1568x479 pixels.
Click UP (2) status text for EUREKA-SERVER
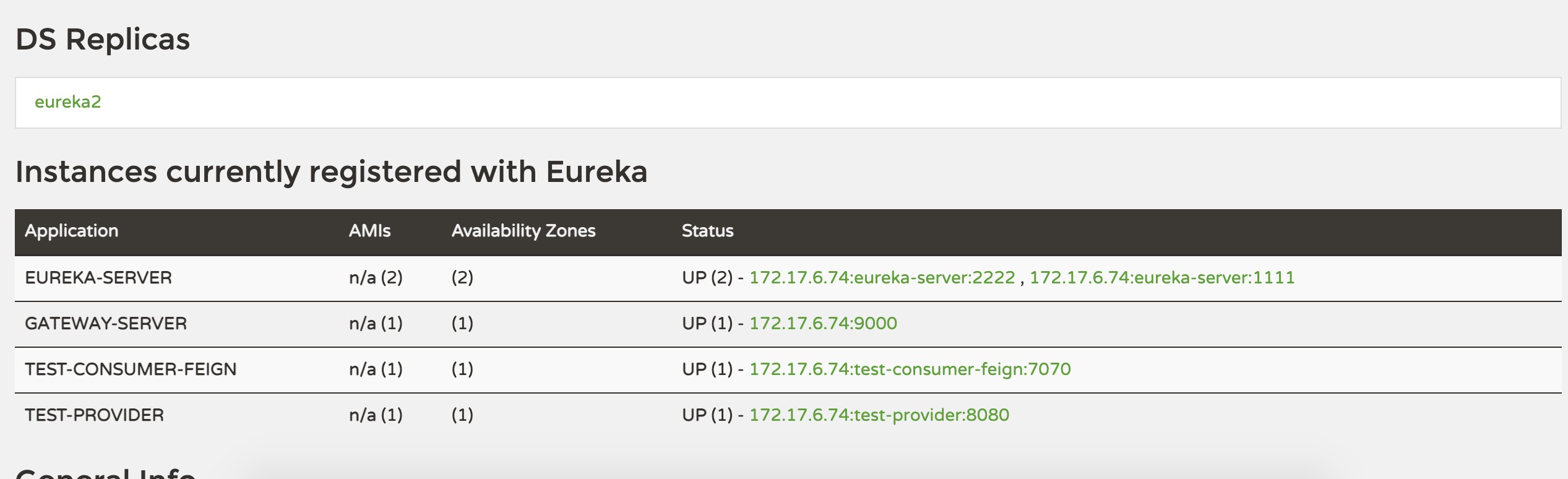[x=707, y=278]
